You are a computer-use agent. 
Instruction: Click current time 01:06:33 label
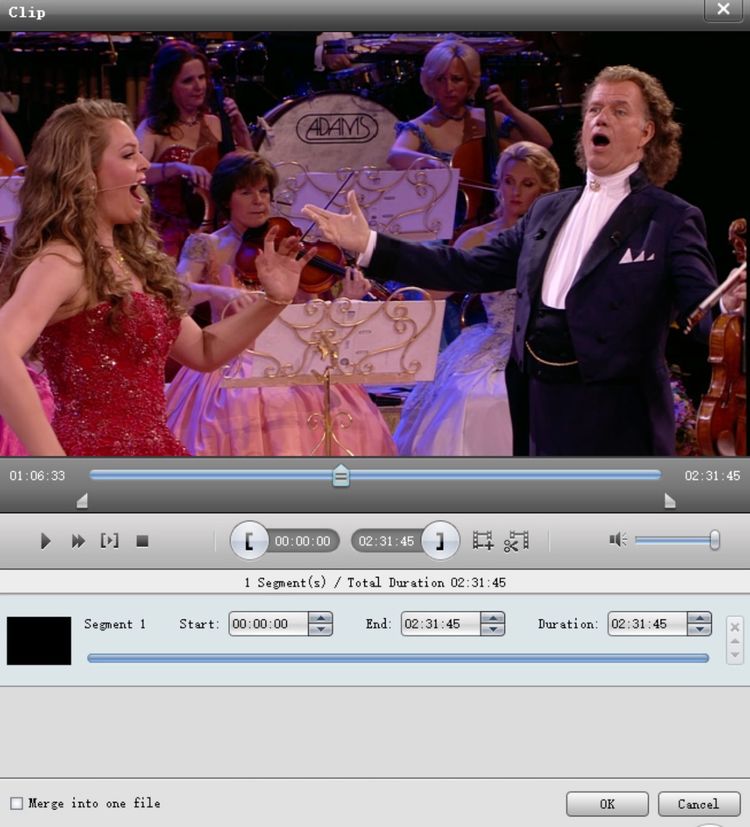pos(37,476)
